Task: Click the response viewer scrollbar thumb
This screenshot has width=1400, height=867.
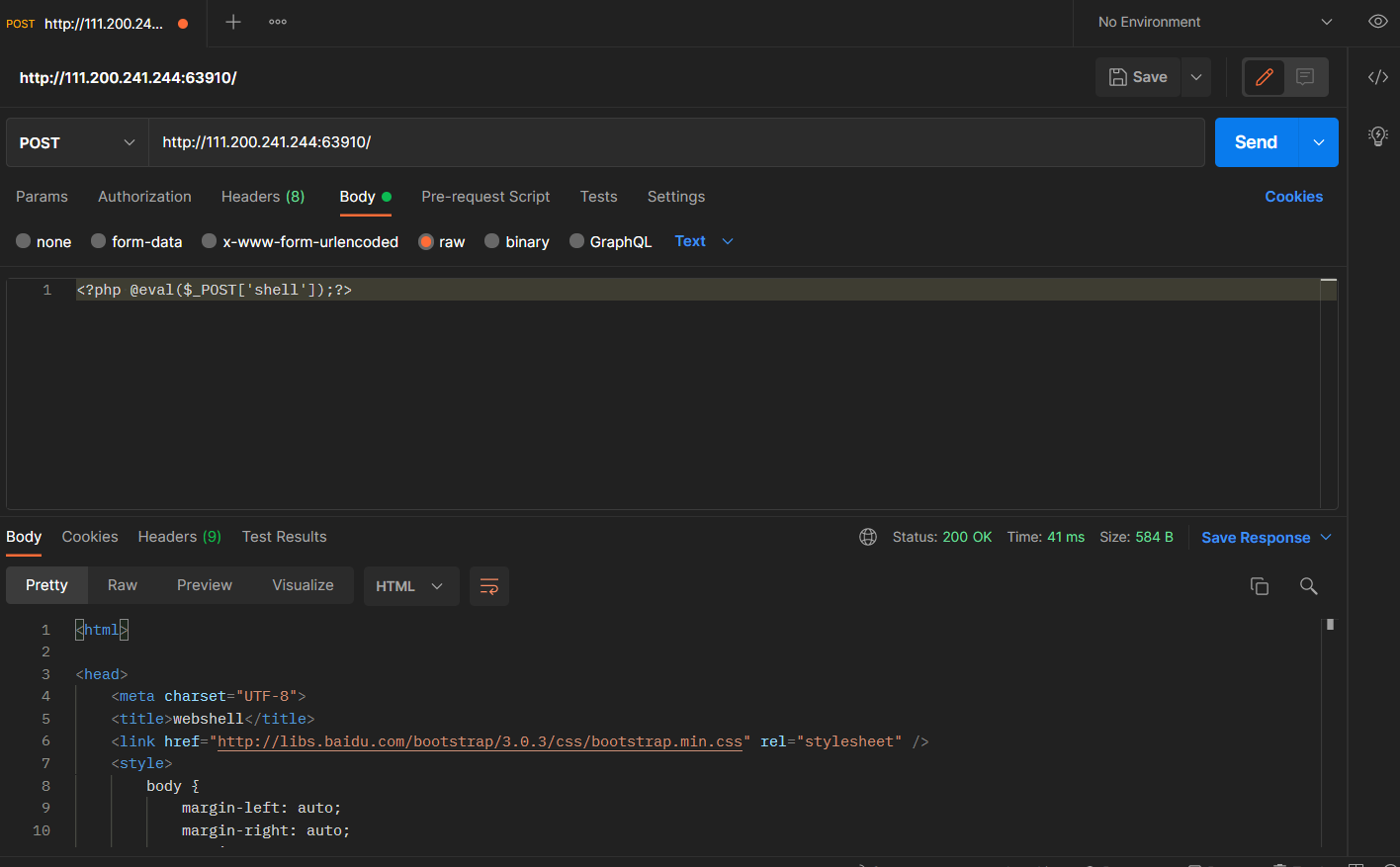Action: [x=1330, y=624]
